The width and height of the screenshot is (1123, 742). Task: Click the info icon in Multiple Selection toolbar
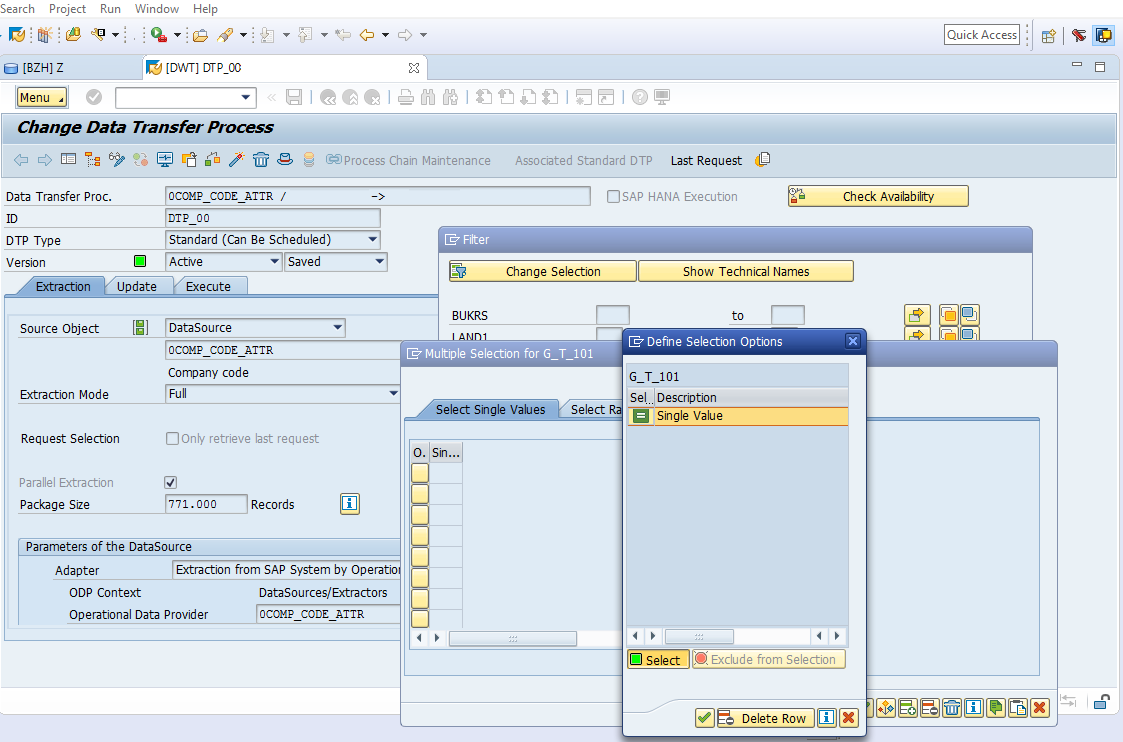(973, 708)
